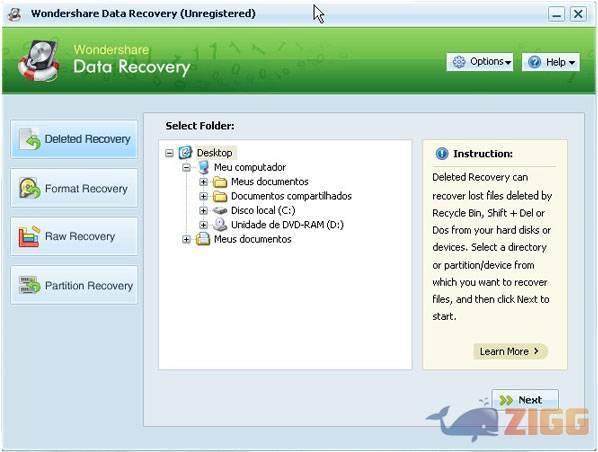Screen dimensions: 598x452
Task: Click the Format Recovery disk icon
Action: pos(29,188)
